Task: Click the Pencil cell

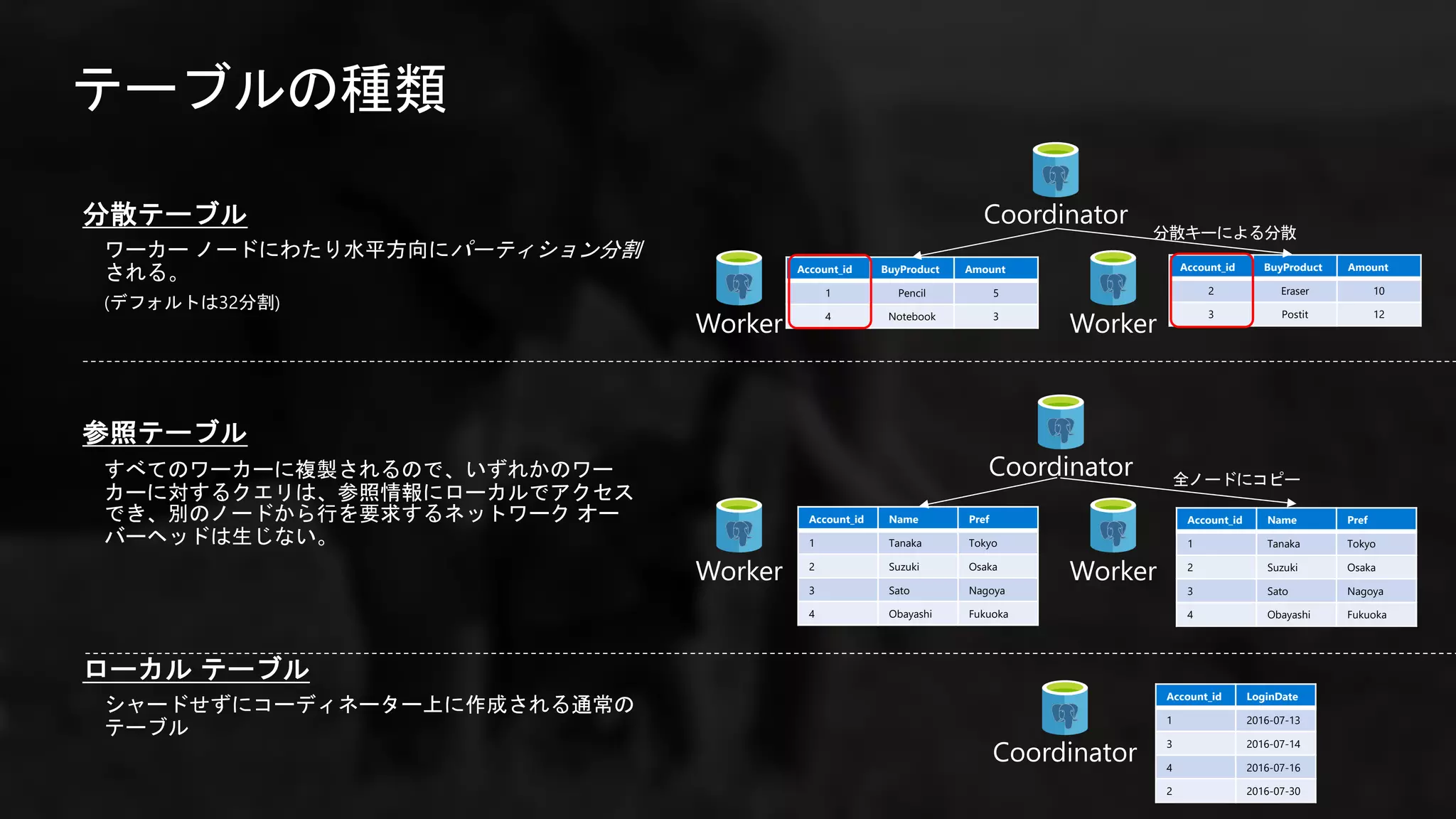Action: (x=912, y=293)
